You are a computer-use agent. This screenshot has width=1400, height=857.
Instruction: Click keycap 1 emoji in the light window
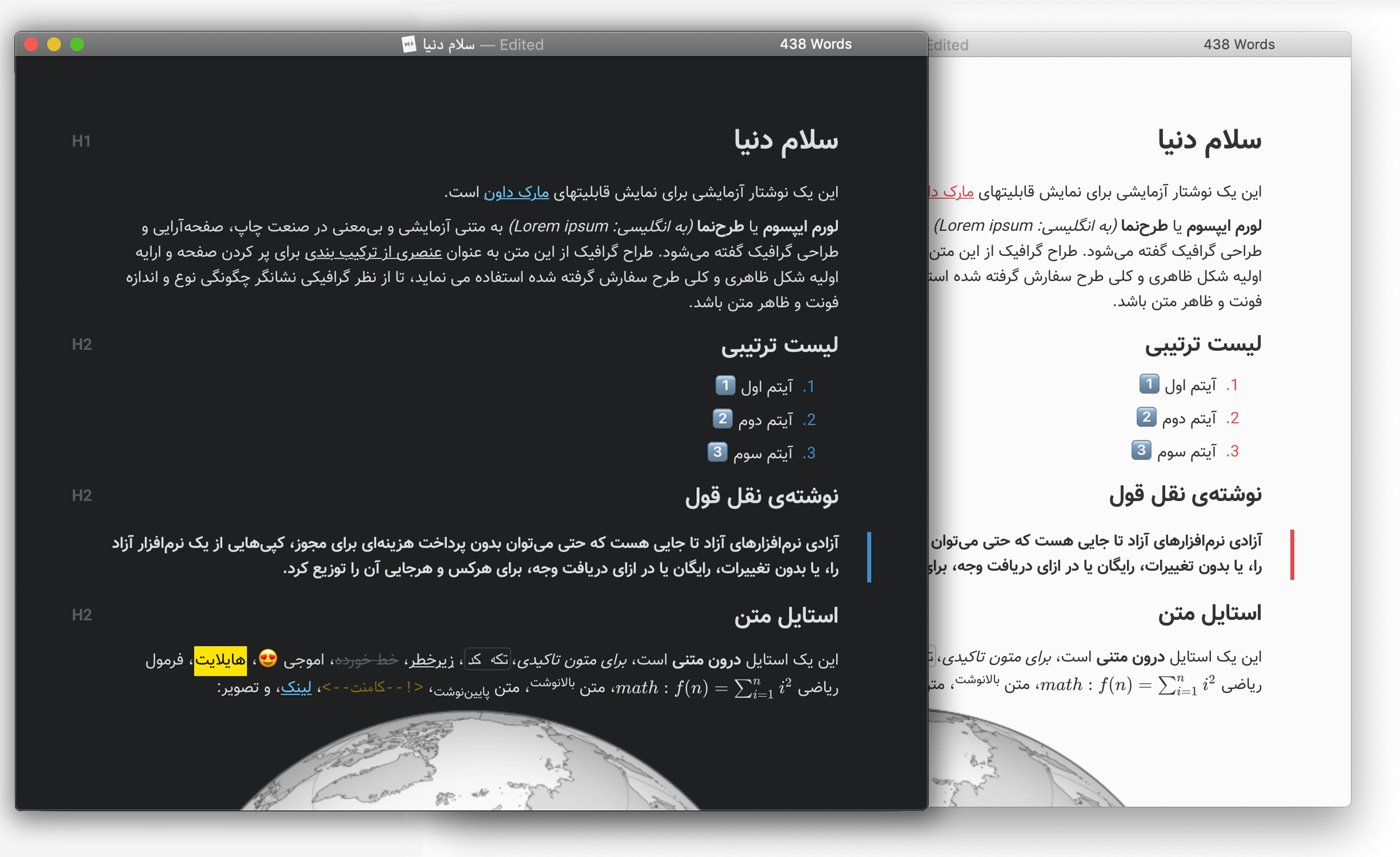click(x=1149, y=384)
